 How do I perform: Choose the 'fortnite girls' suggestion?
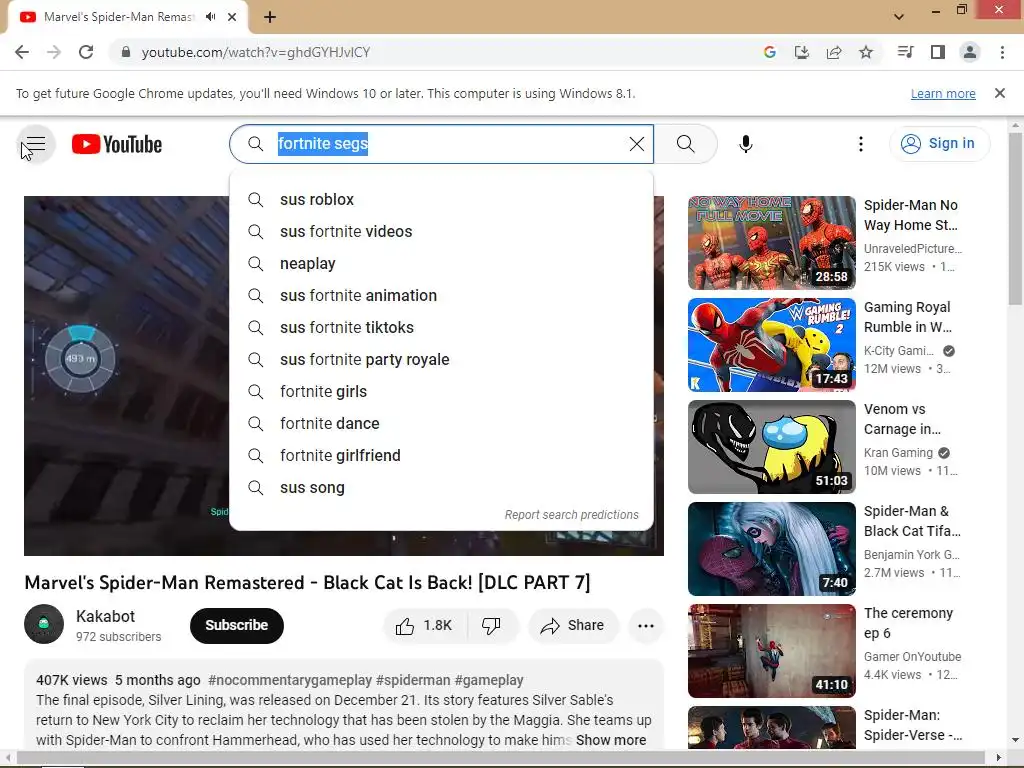tap(441, 391)
